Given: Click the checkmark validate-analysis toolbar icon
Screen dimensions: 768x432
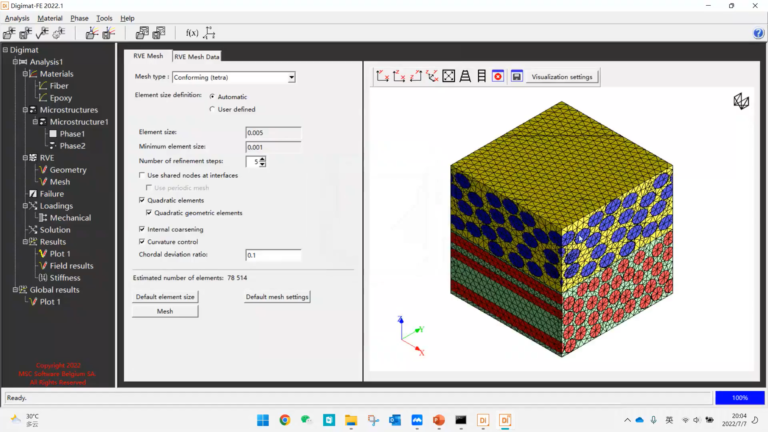Looking at the screenshot, I should [x=42, y=33].
